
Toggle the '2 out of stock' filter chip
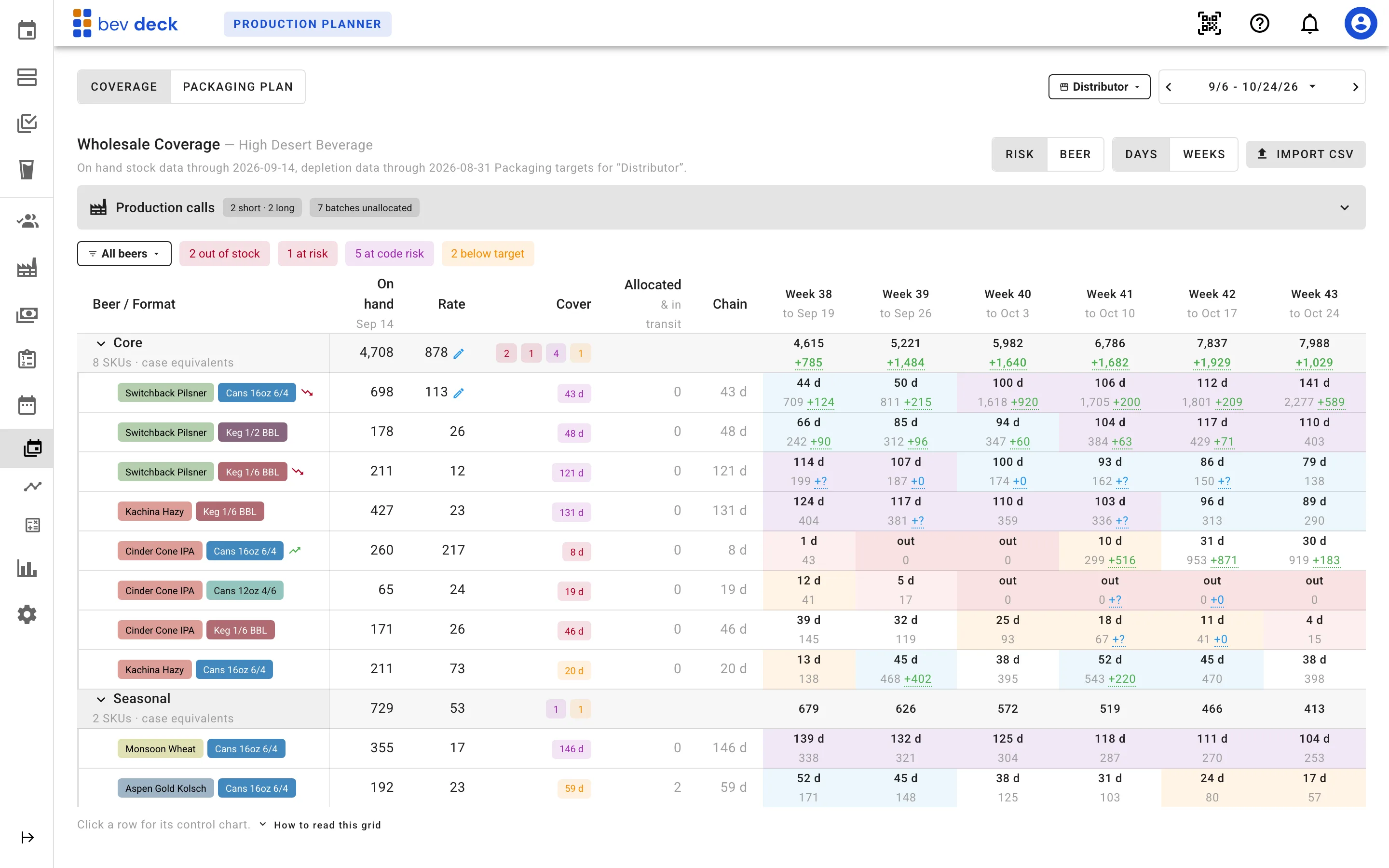(224, 254)
